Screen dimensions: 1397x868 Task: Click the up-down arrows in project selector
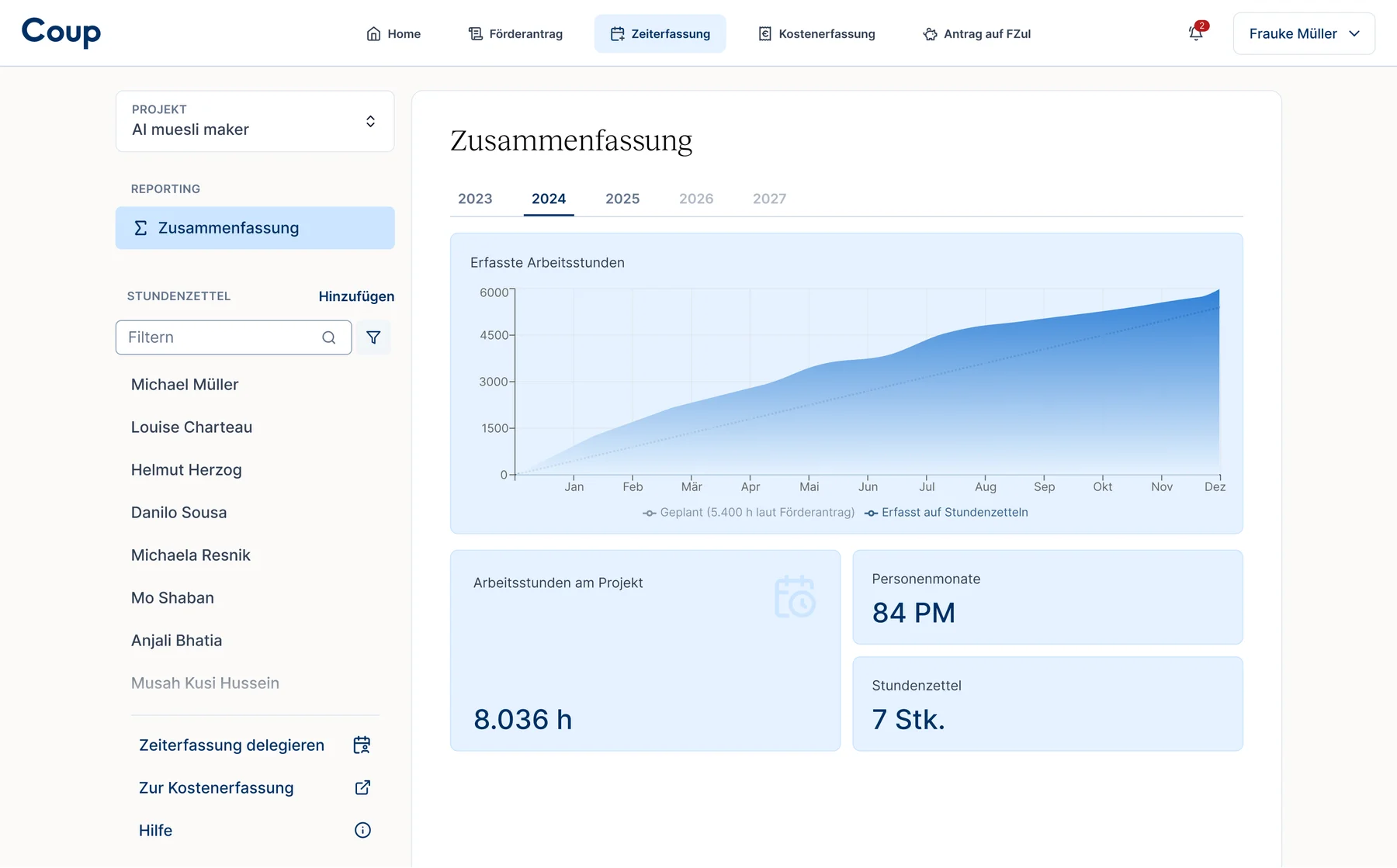pyautogui.click(x=371, y=121)
